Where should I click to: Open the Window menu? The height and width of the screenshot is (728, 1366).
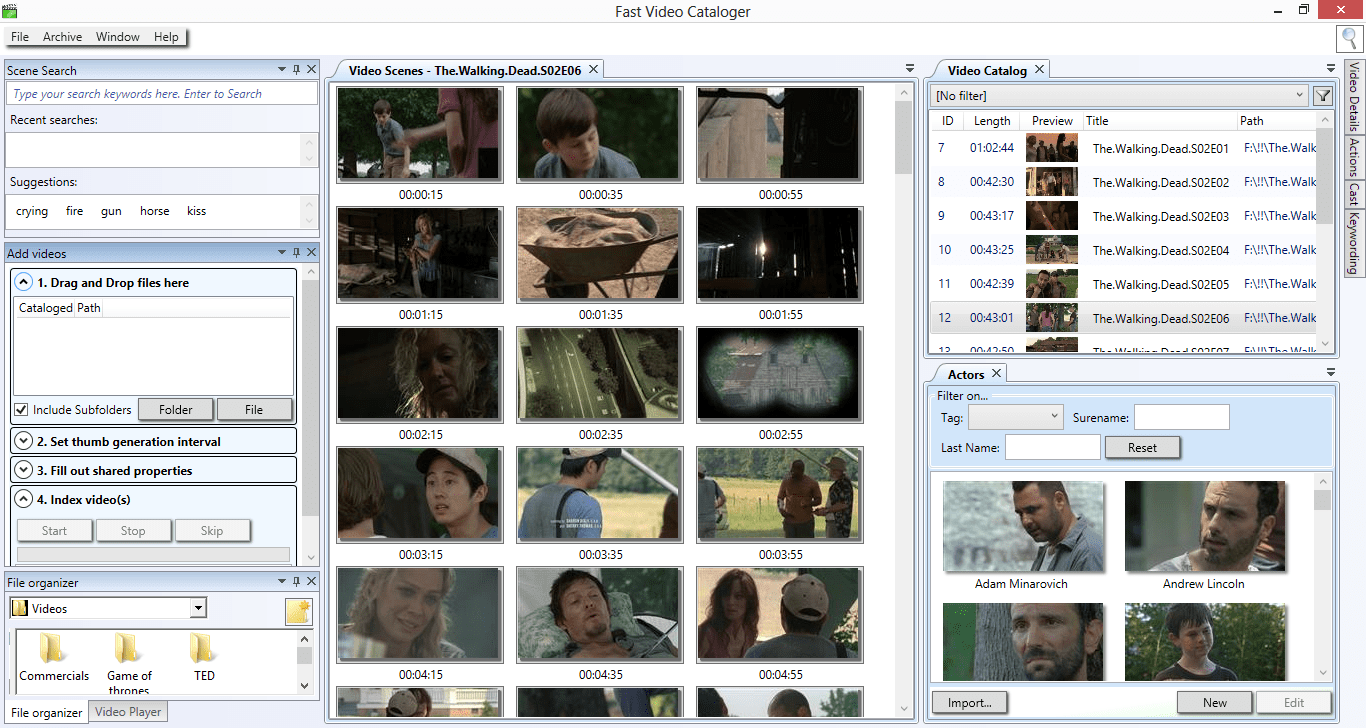coord(118,37)
